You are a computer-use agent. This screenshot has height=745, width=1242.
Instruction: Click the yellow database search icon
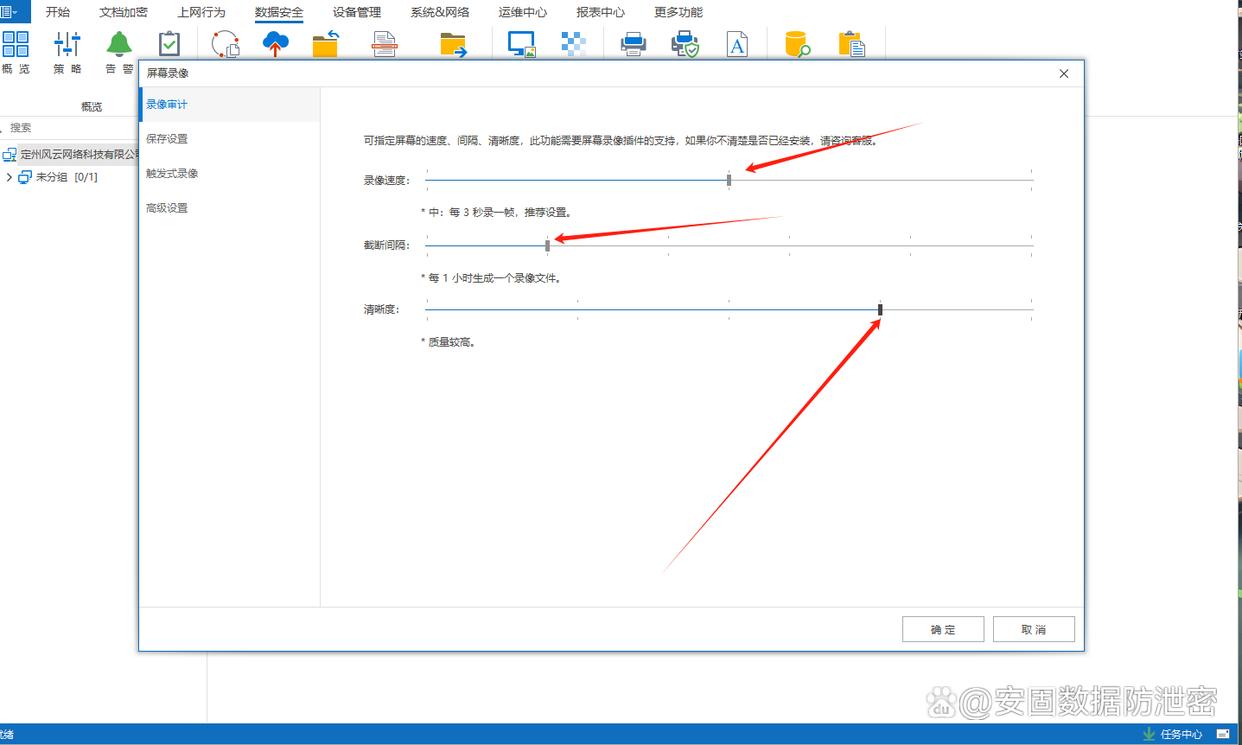pyautogui.click(x=797, y=44)
